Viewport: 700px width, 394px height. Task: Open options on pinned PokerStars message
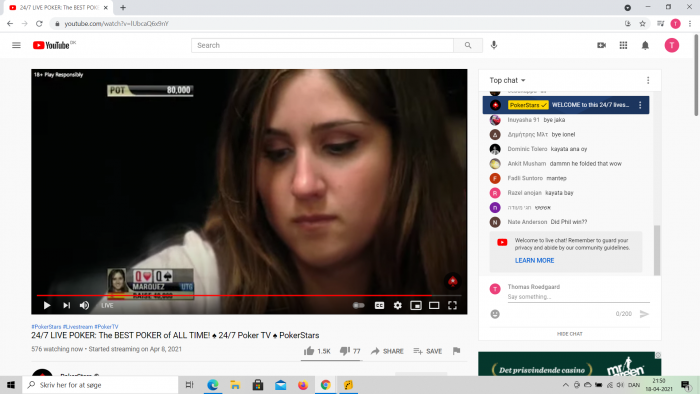(x=640, y=105)
